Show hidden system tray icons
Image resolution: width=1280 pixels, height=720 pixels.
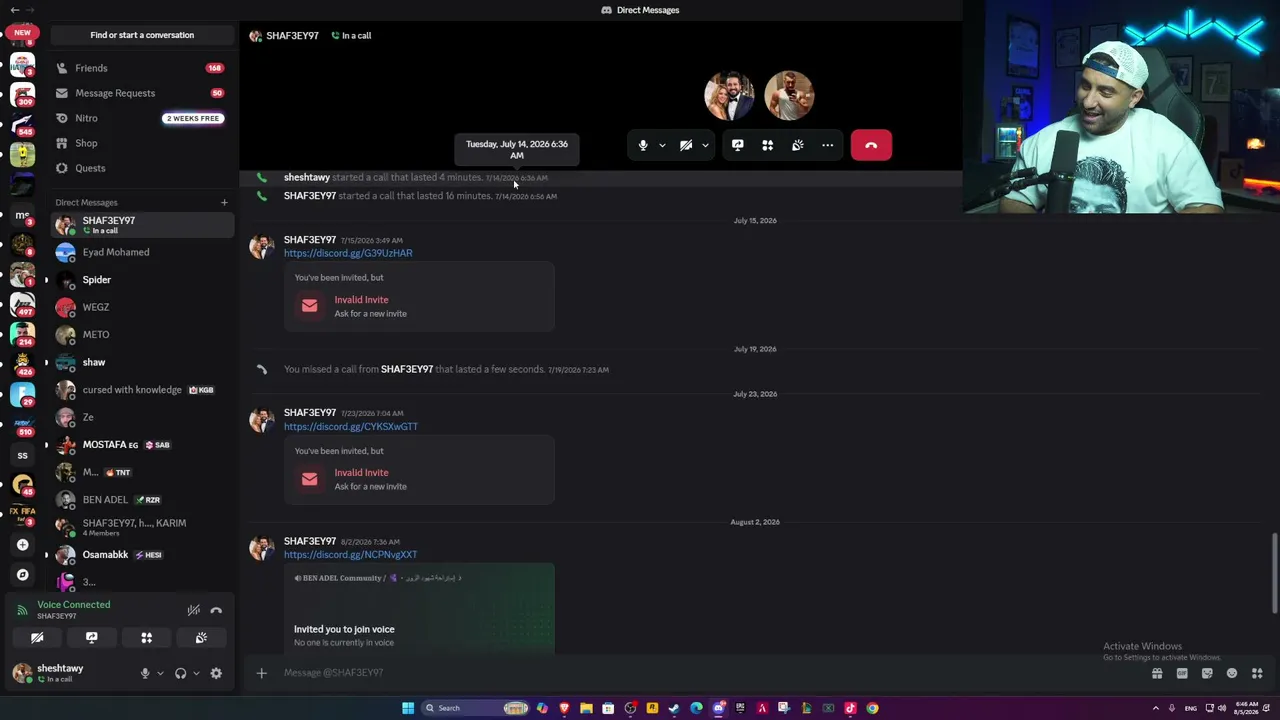point(1156,708)
